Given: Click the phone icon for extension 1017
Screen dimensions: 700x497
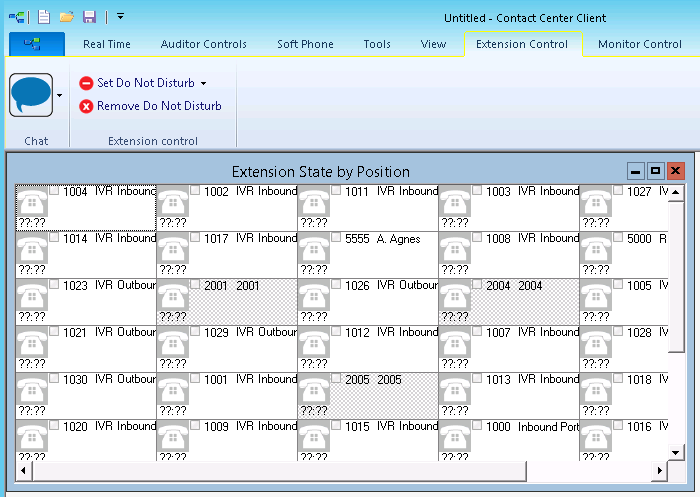Looking at the screenshot, I should click(x=173, y=249).
